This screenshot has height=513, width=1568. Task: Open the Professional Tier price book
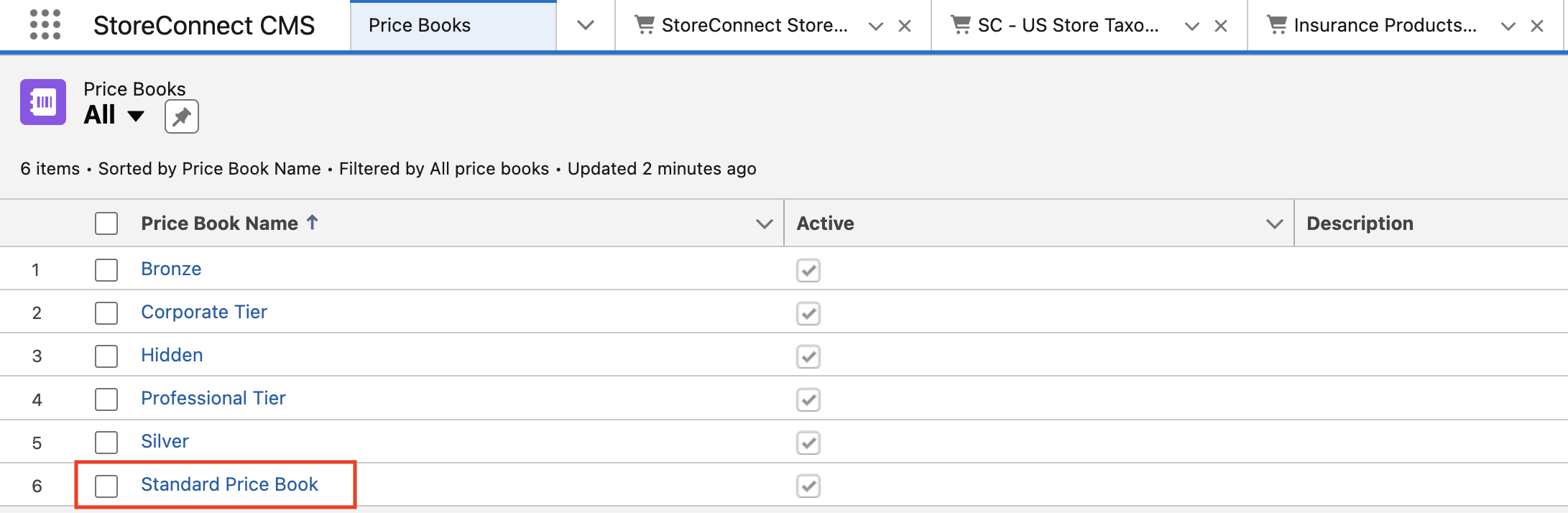pos(213,398)
